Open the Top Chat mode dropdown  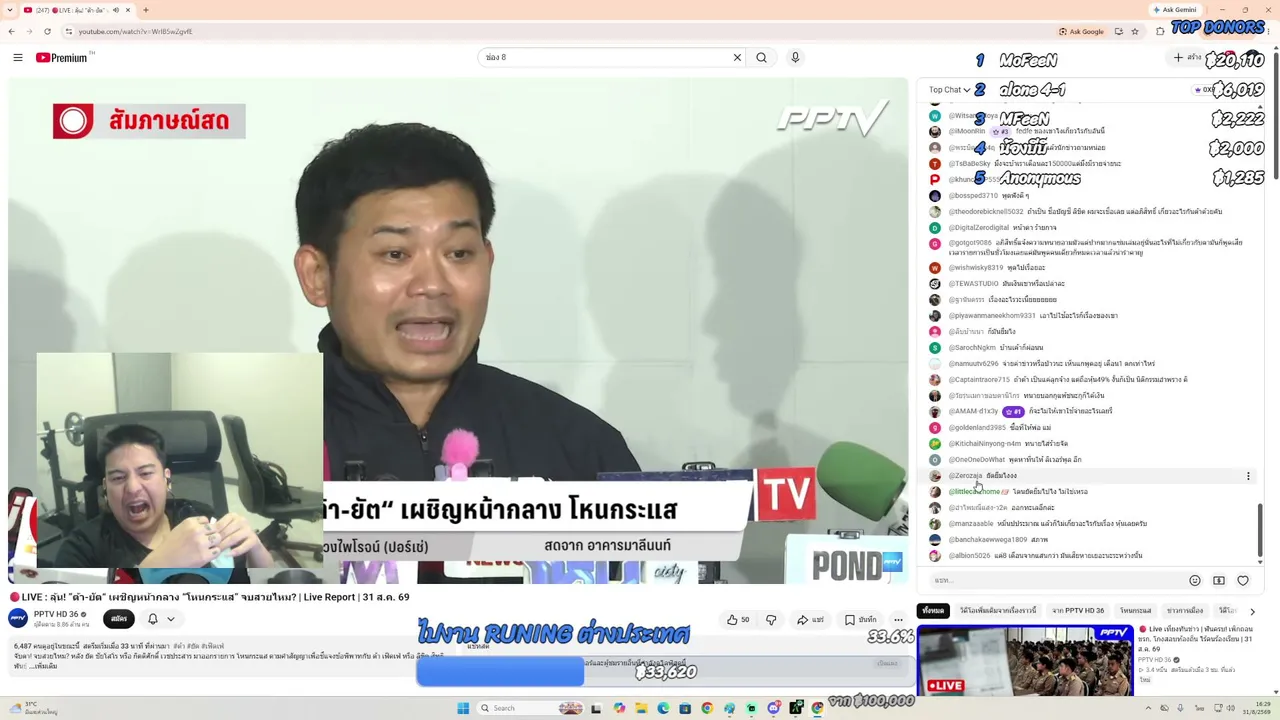tap(949, 90)
